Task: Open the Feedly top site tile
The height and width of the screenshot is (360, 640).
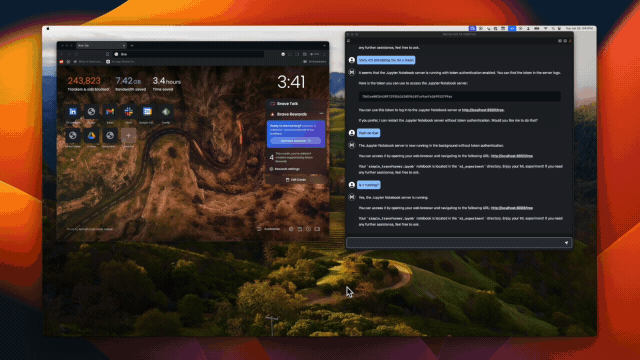Action: 166,111
